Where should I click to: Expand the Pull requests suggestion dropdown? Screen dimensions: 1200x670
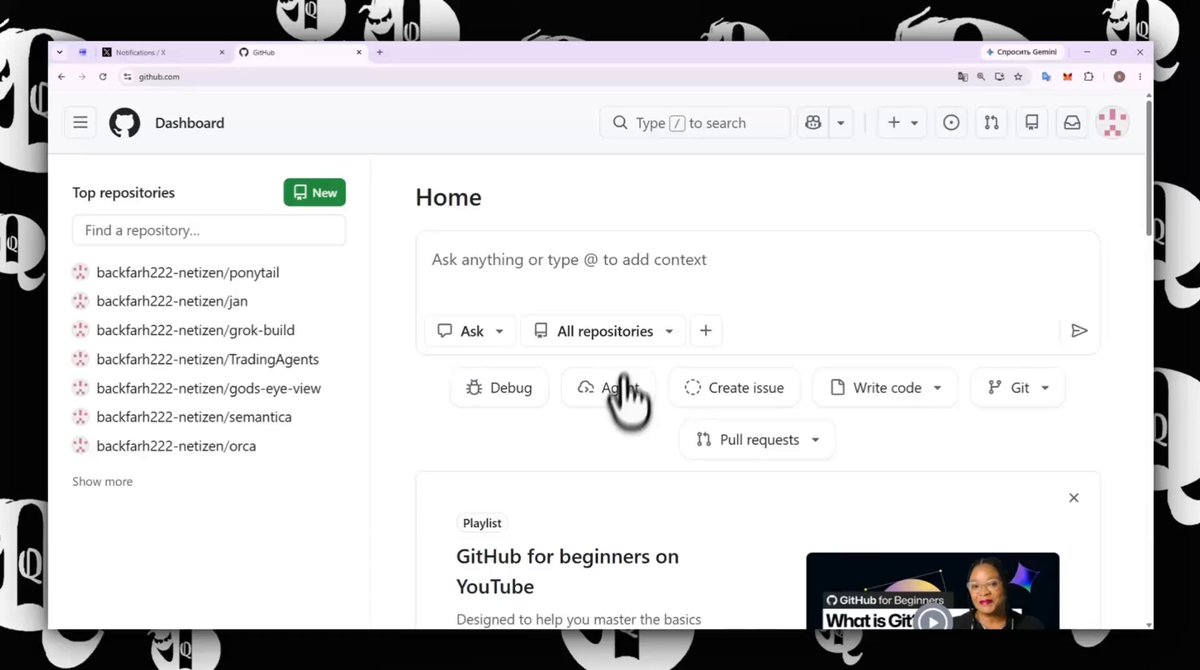pyautogui.click(x=757, y=440)
